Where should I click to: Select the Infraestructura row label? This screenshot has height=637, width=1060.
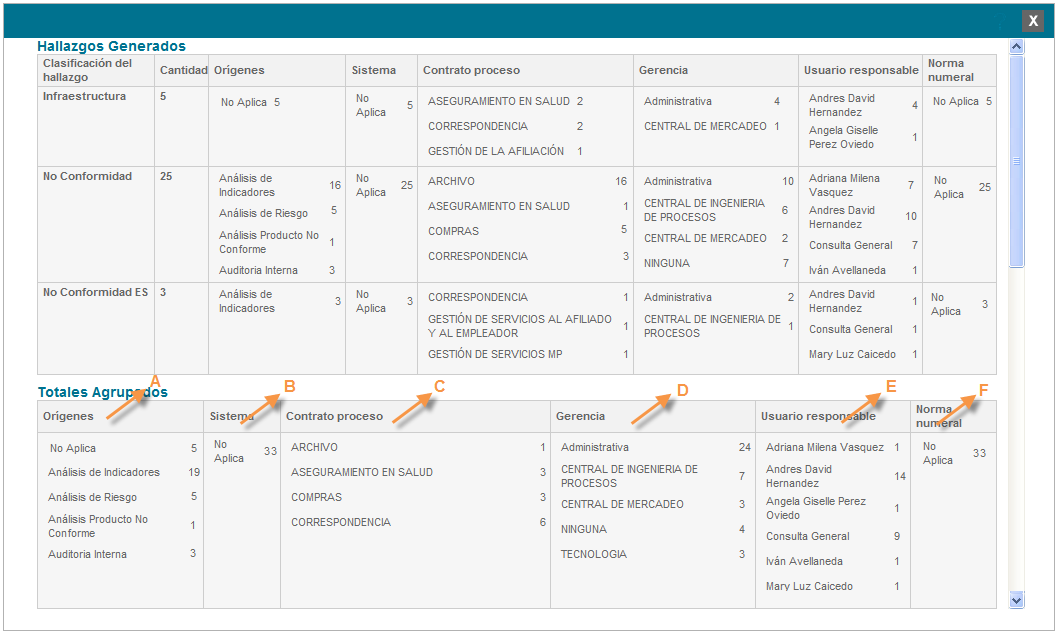[84, 97]
